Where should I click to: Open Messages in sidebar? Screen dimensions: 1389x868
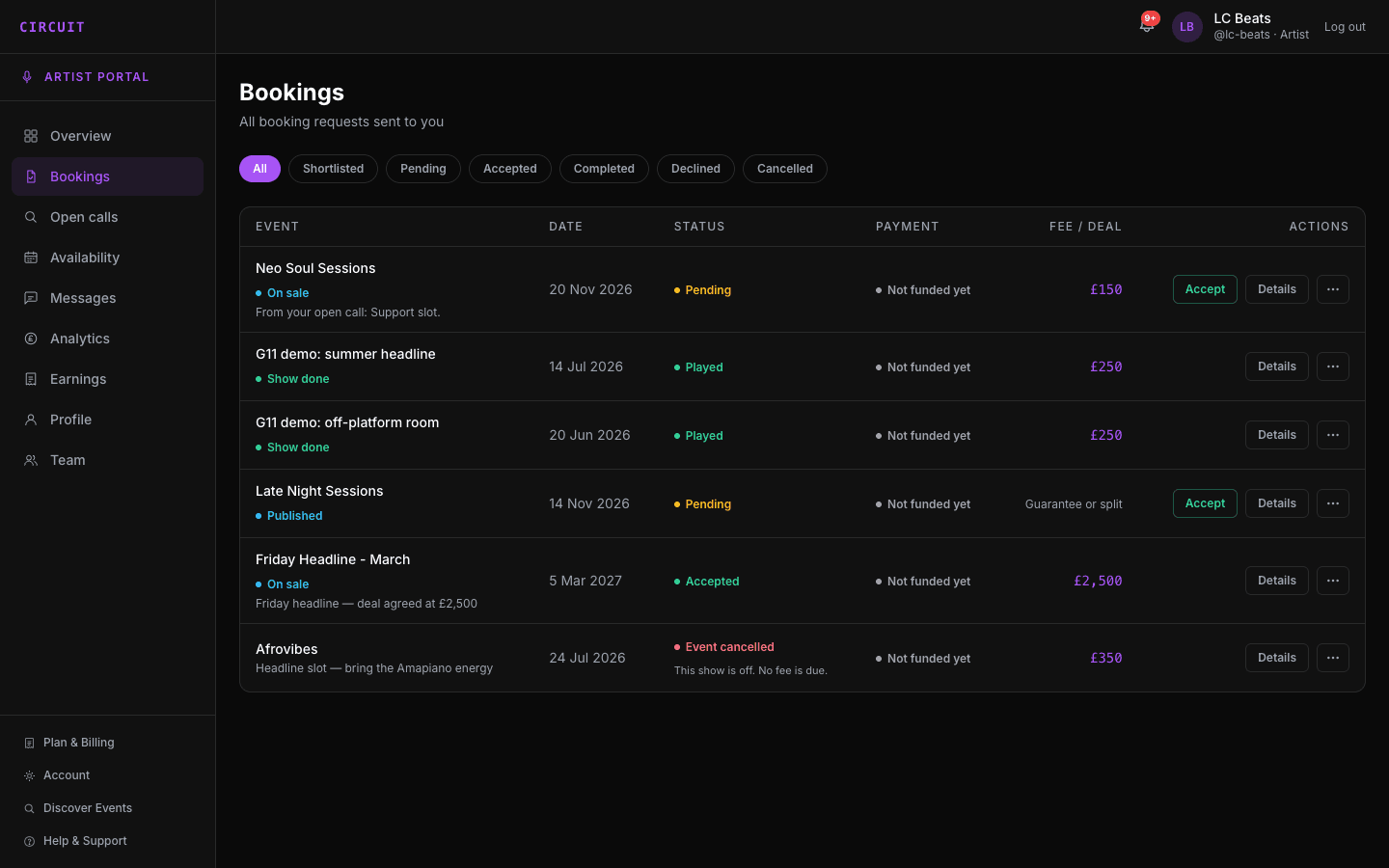coord(107,298)
